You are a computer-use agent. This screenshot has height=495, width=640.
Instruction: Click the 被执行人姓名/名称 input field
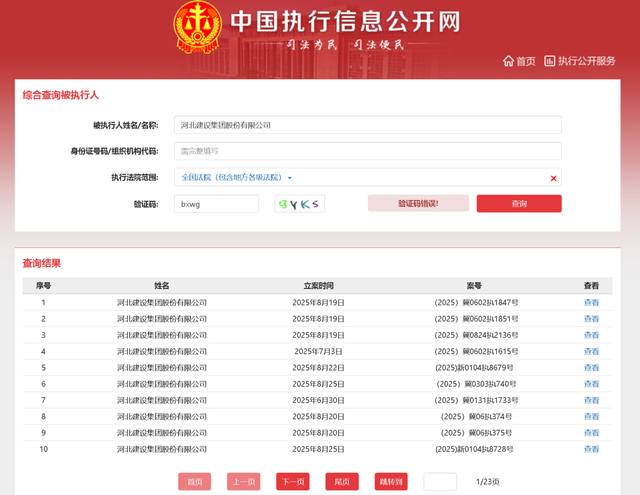pos(368,125)
